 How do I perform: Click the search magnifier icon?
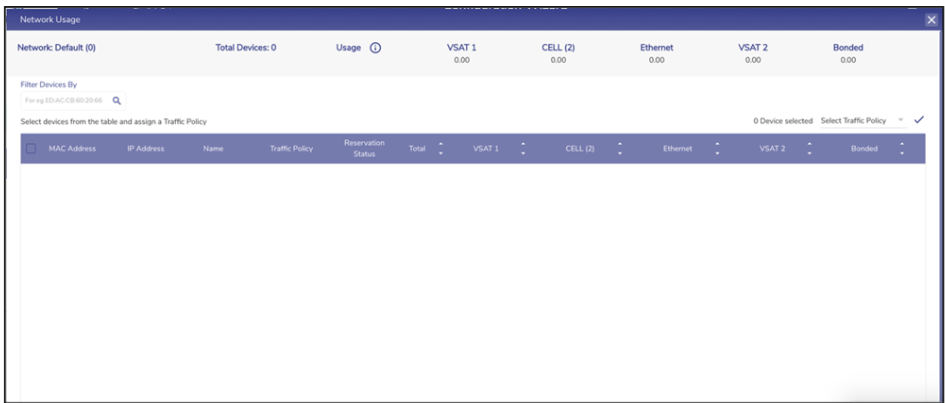(116, 100)
